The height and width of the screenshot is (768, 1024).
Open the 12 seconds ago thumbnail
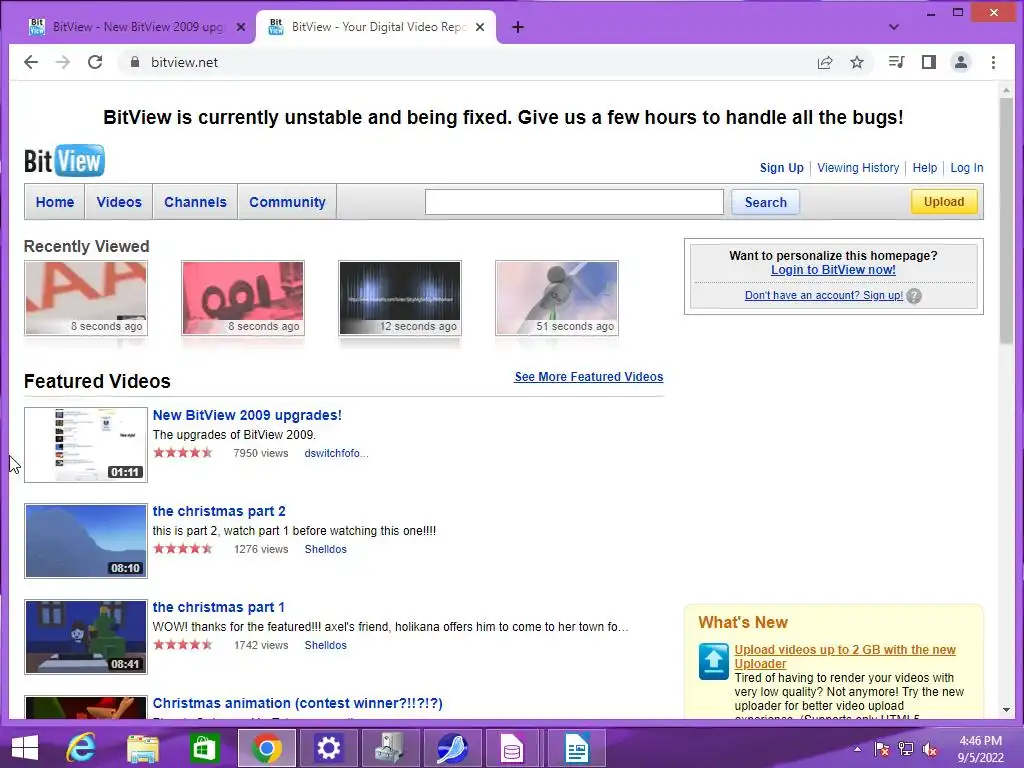(400, 298)
